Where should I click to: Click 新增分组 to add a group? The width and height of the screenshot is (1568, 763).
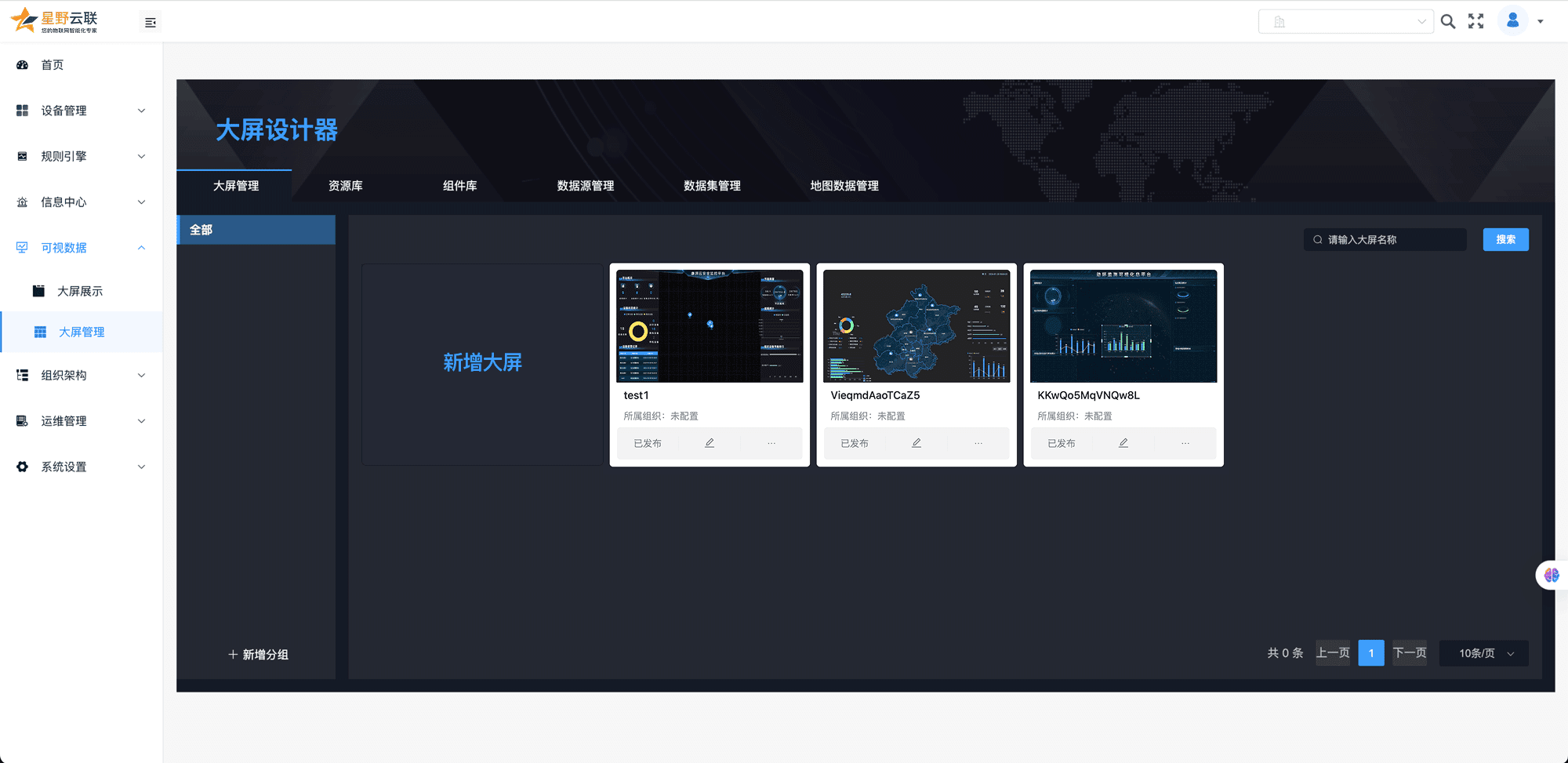(258, 655)
